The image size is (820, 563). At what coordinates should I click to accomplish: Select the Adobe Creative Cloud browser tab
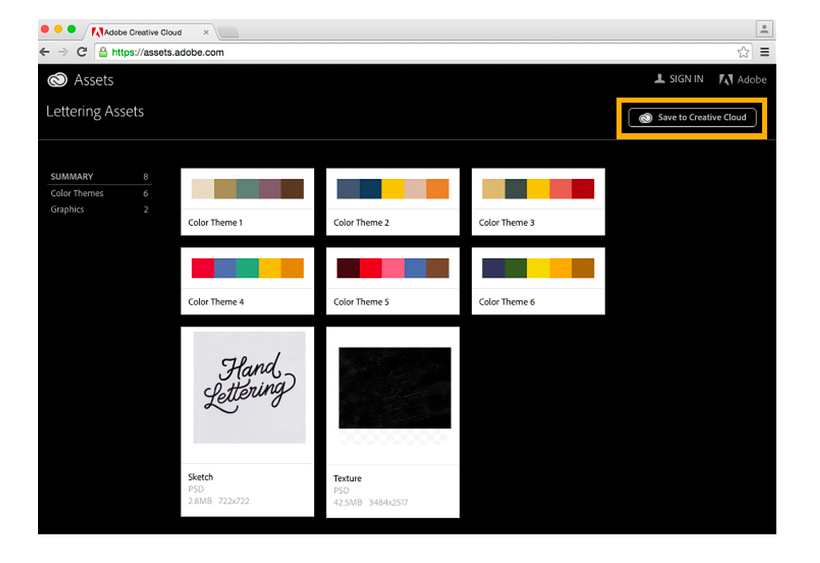[x=150, y=32]
